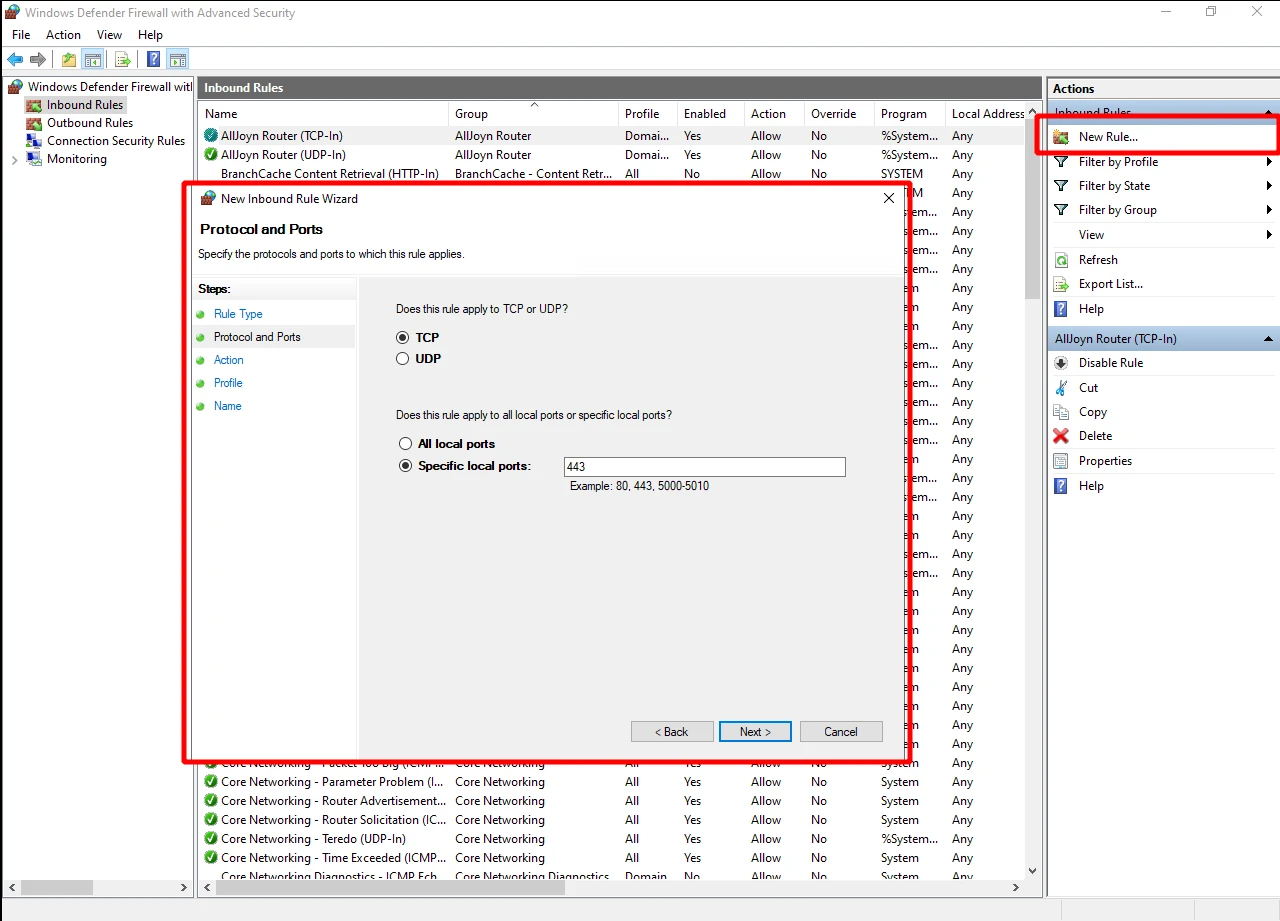Image resolution: width=1280 pixels, height=921 pixels.
Task: Click the Cancel button in wizard
Action: click(841, 732)
